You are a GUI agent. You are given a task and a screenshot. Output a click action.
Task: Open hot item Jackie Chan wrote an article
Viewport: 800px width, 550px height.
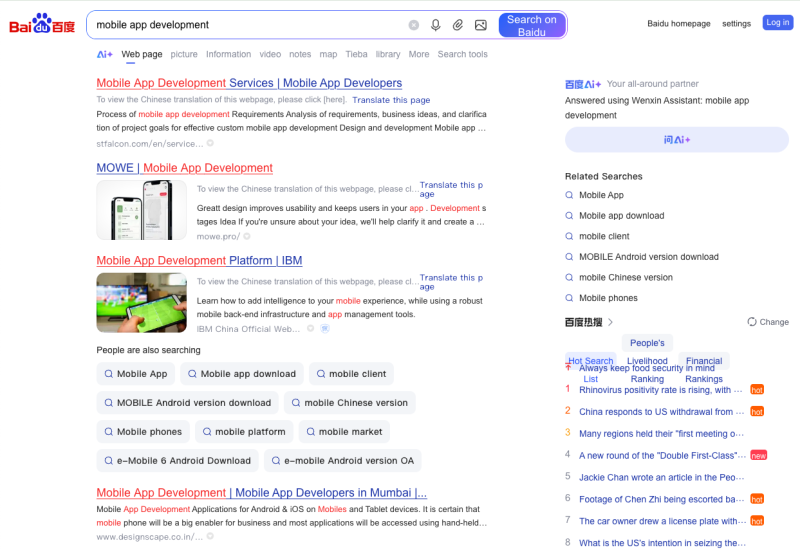661,478
